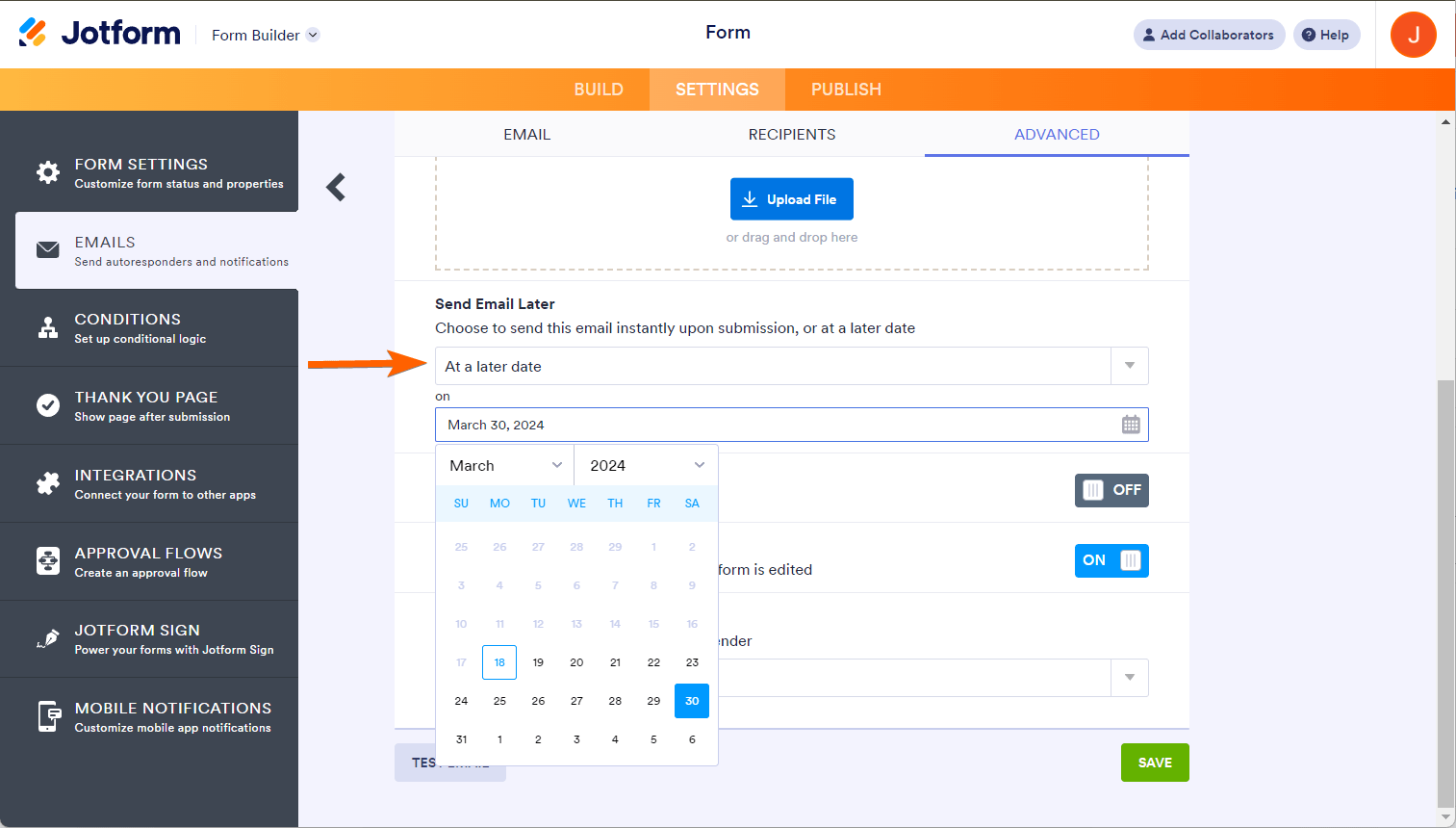
Task: Click the Jotform Sign pen icon
Action: pyautogui.click(x=48, y=638)
